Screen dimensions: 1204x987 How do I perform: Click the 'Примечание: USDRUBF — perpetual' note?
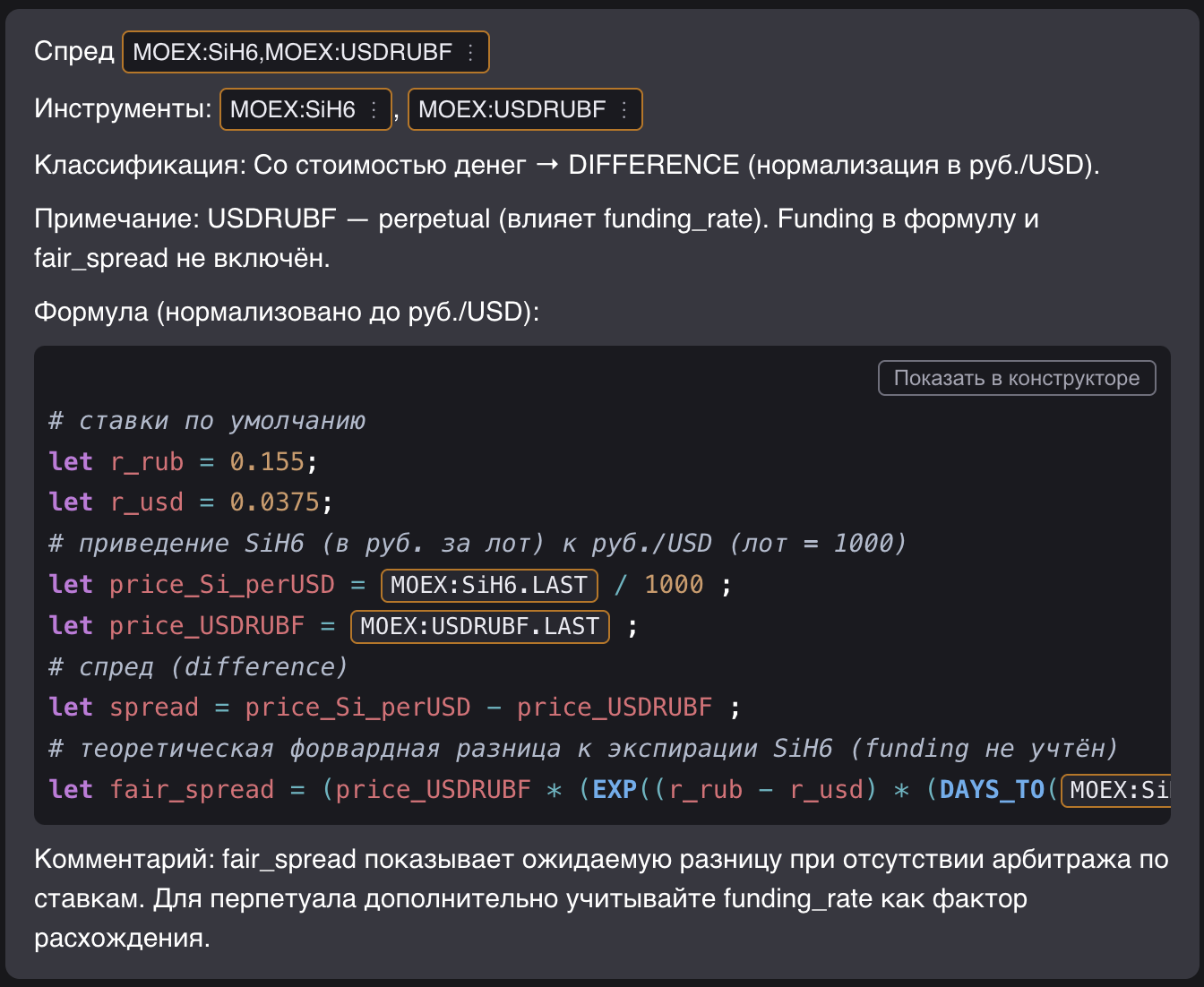[537, 238]
